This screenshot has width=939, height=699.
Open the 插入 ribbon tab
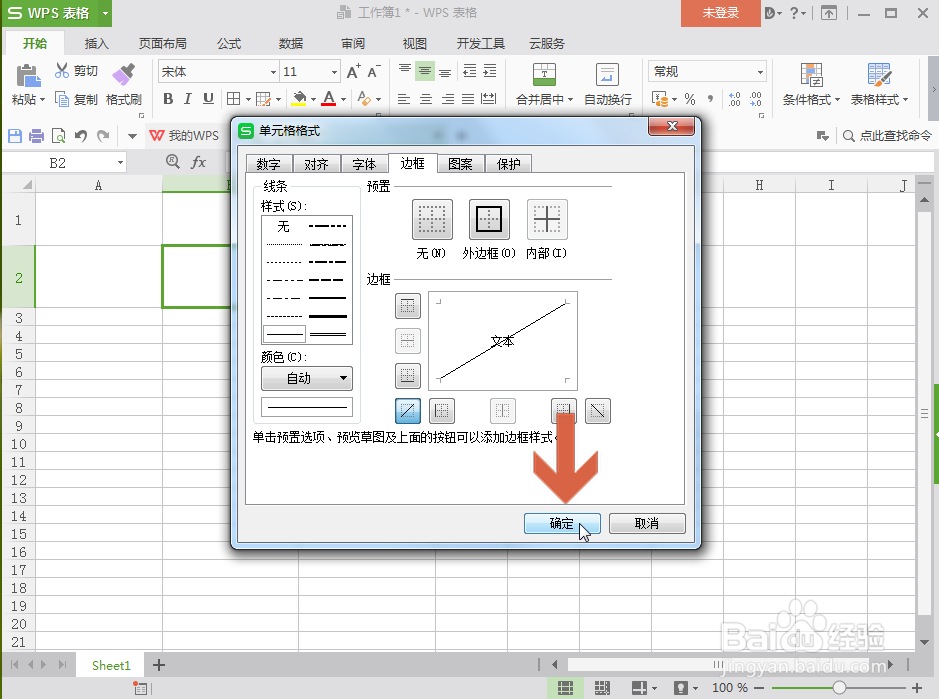coord(96,44)
